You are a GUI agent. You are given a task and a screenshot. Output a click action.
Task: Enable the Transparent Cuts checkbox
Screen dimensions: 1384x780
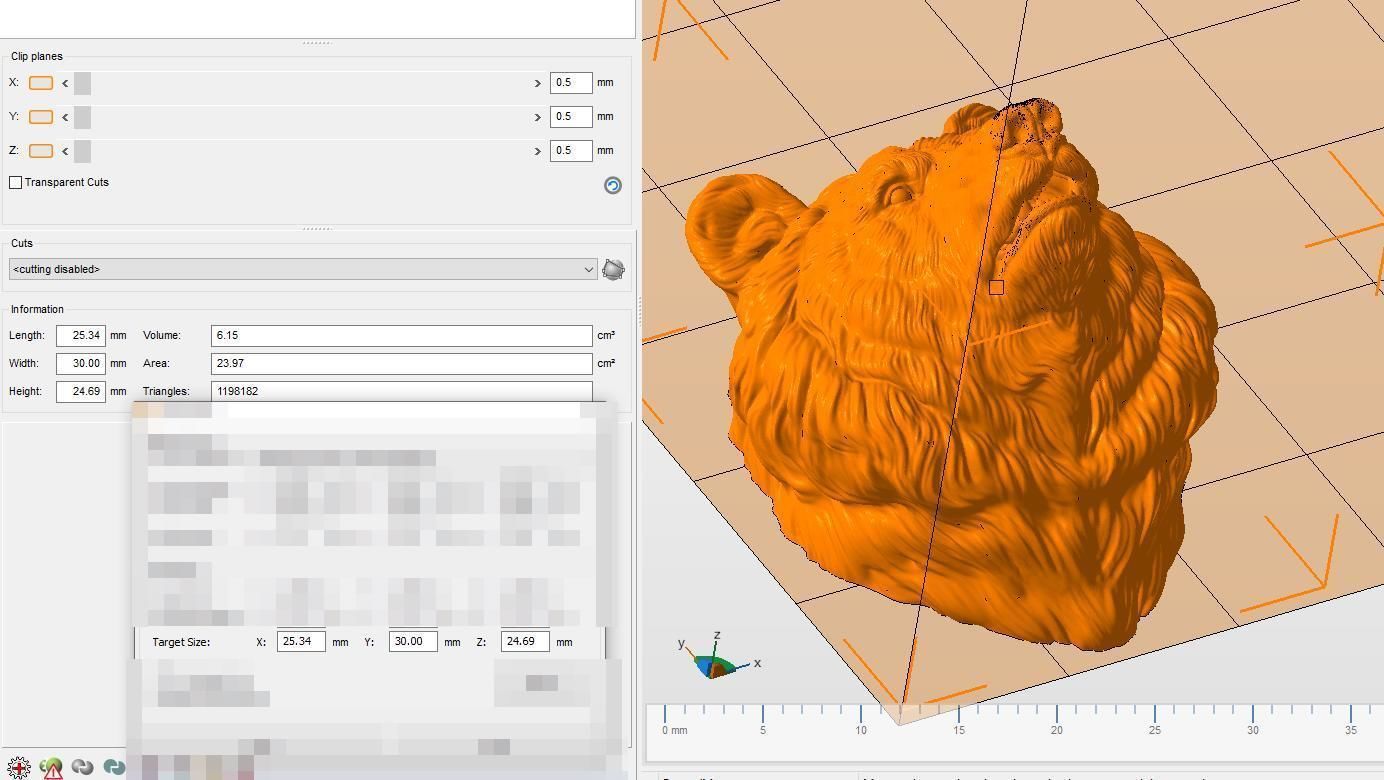tap(16, 182)
